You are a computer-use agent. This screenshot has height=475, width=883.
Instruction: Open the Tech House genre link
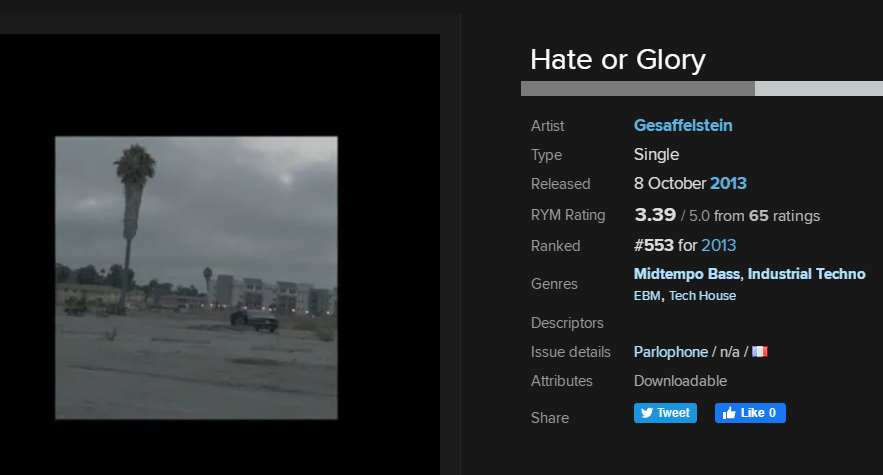point(702,296)
